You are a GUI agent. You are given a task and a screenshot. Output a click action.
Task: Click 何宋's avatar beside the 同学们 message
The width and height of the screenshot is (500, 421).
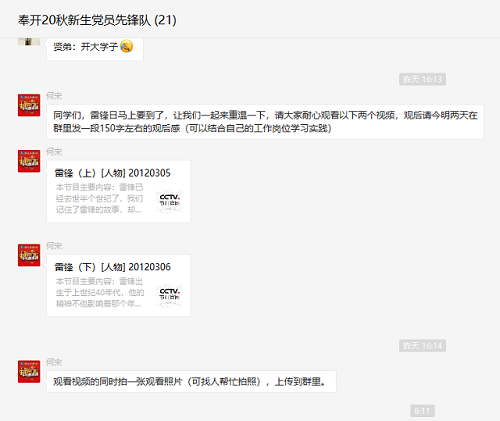pyautogui.click(x=29, y=105)
